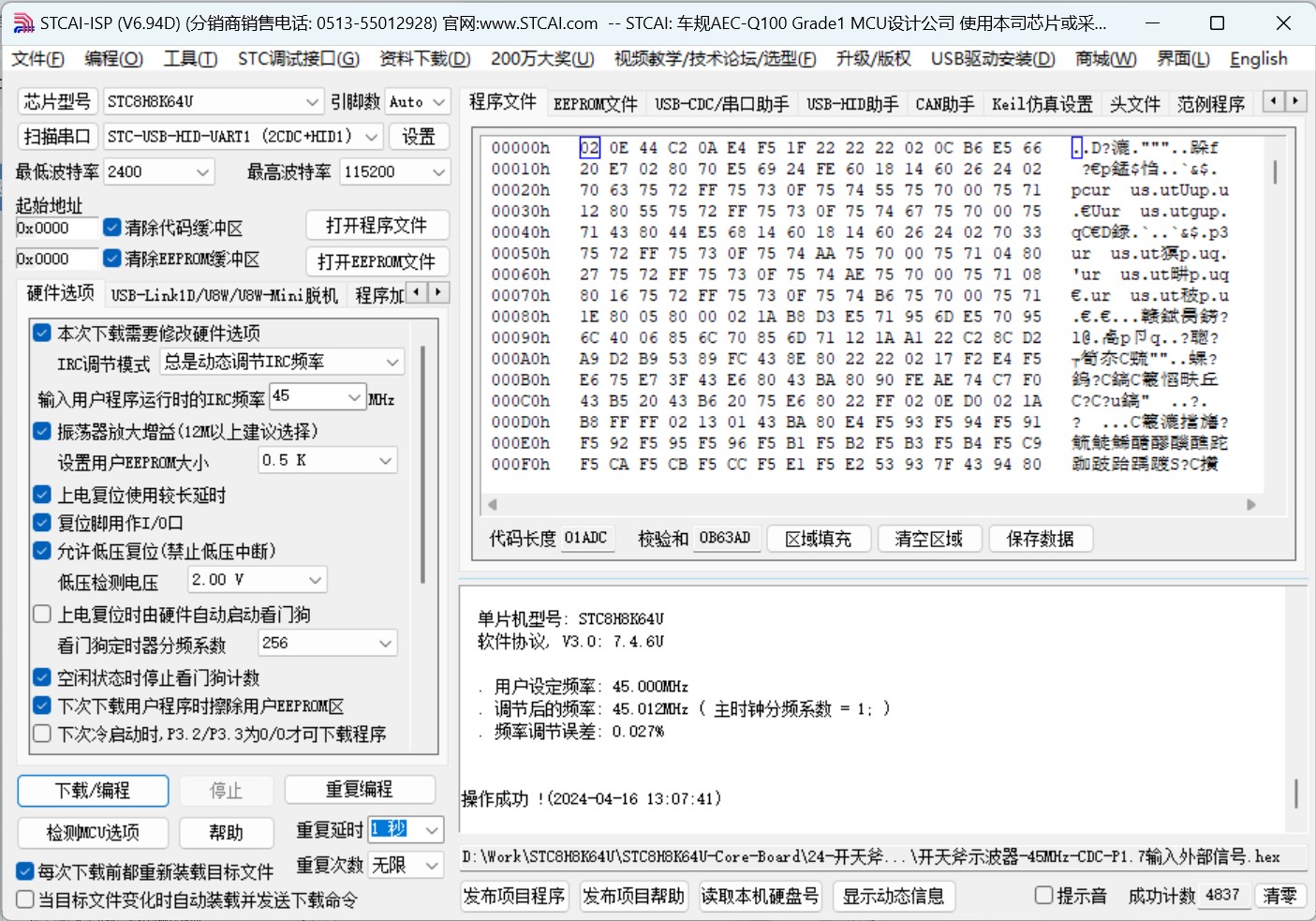Toggle 空闲状态时停止看门狗计数 checkbox
The image size is (1316, 921).
pyautogui.click(x=42, y=677)
